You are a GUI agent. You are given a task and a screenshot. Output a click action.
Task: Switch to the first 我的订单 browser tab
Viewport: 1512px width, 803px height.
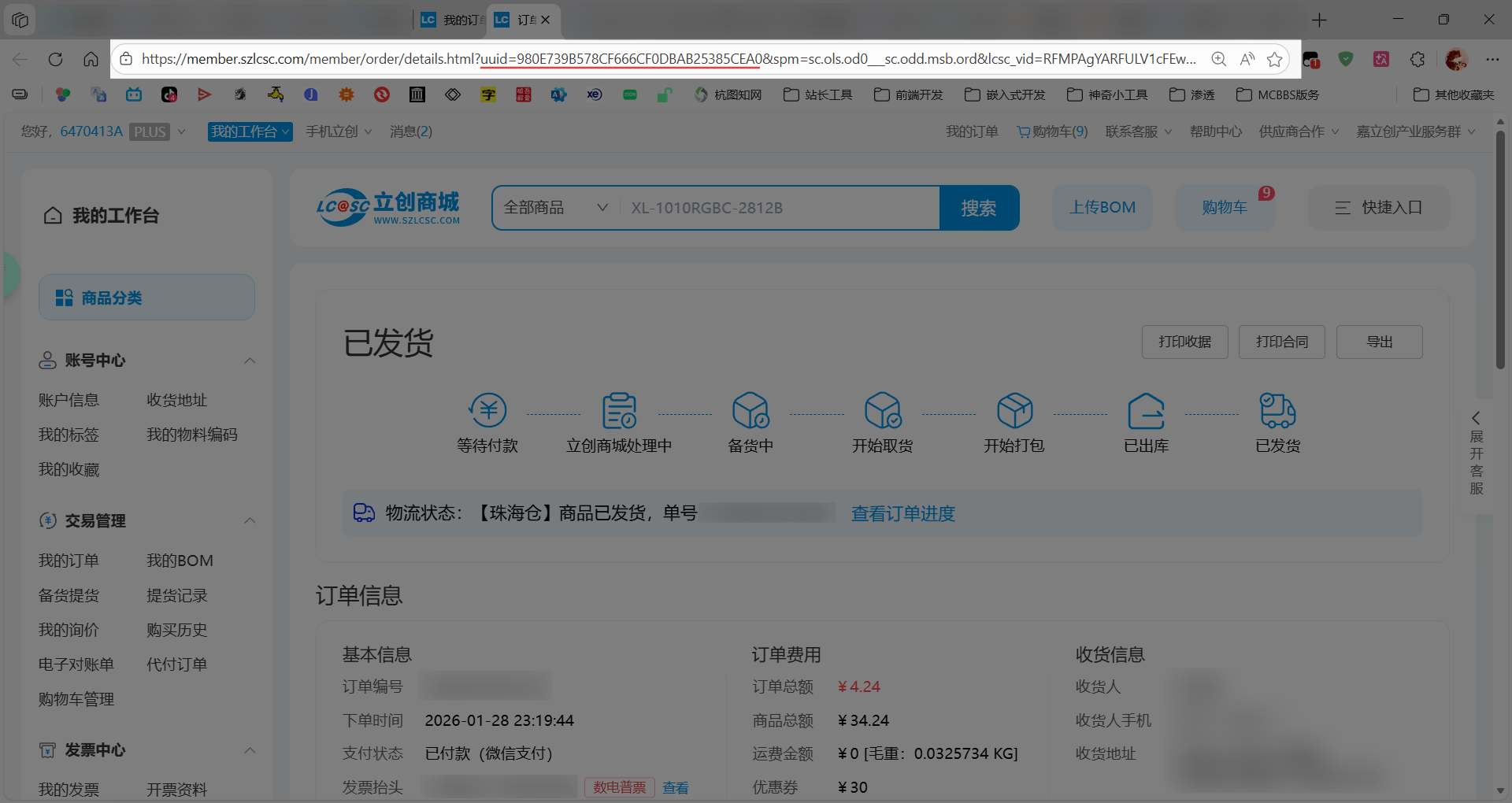(452, 20)
